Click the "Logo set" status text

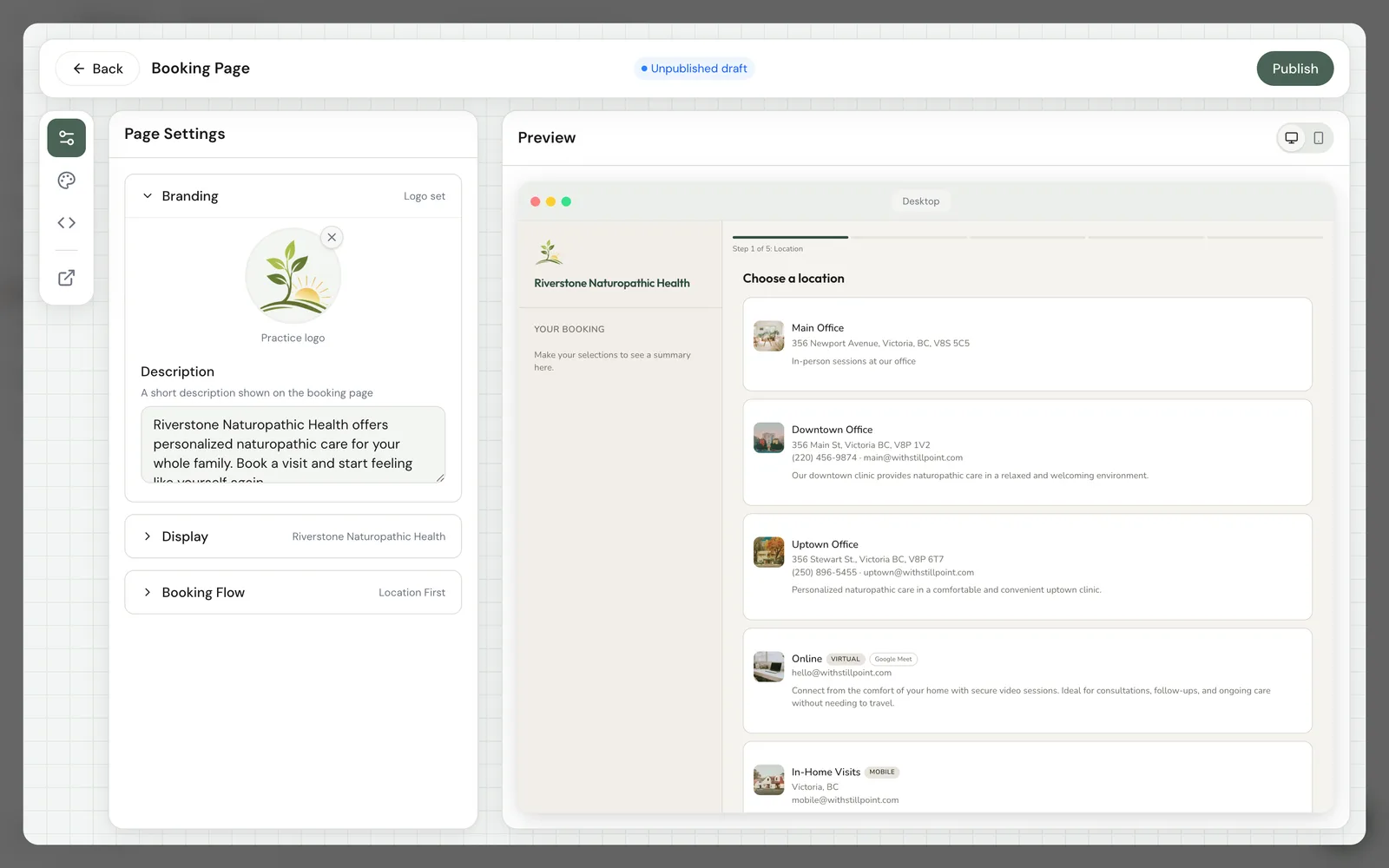click(425, 196)
